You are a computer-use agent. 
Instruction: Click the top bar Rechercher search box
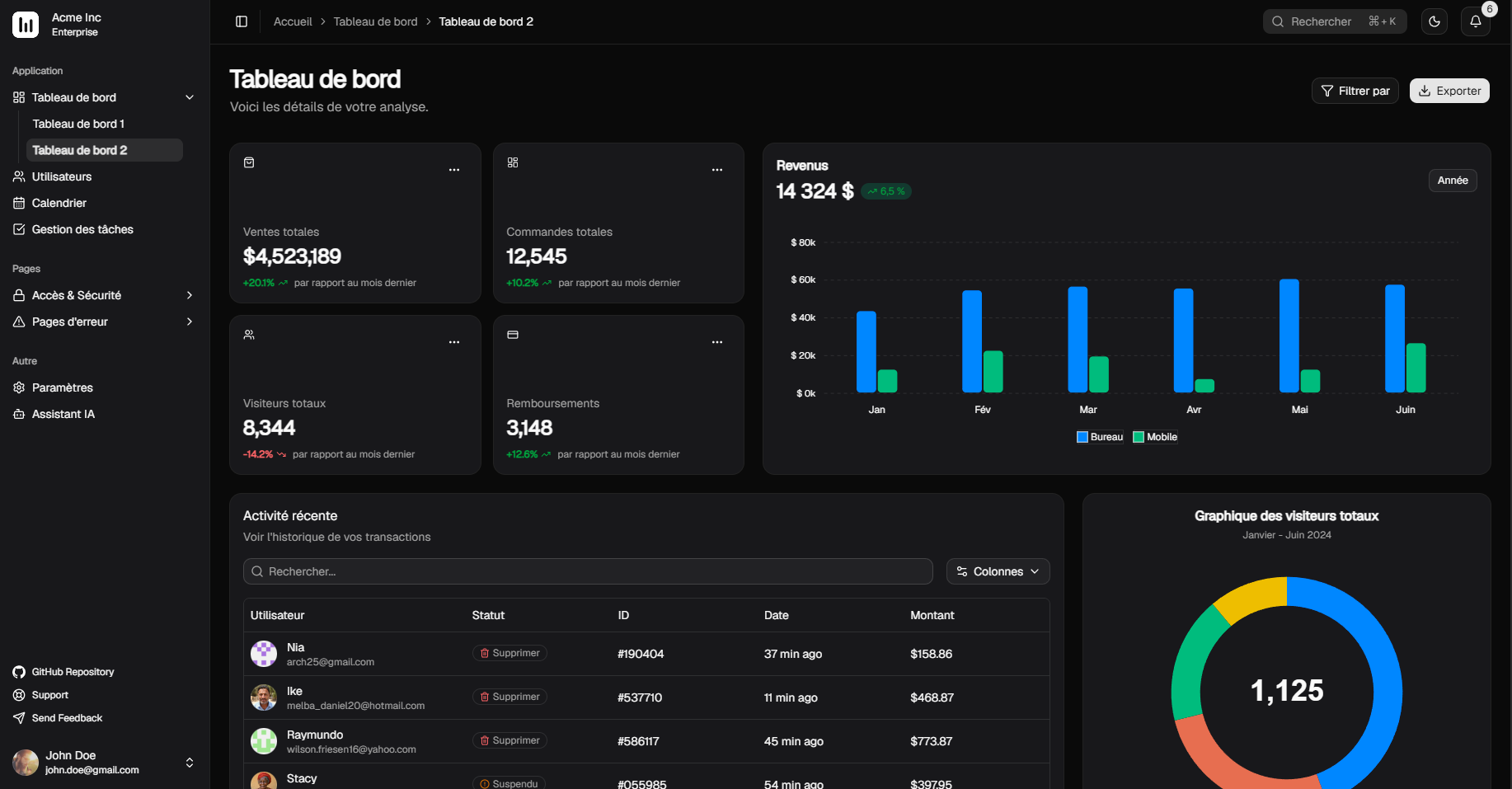click(1335, 21)
